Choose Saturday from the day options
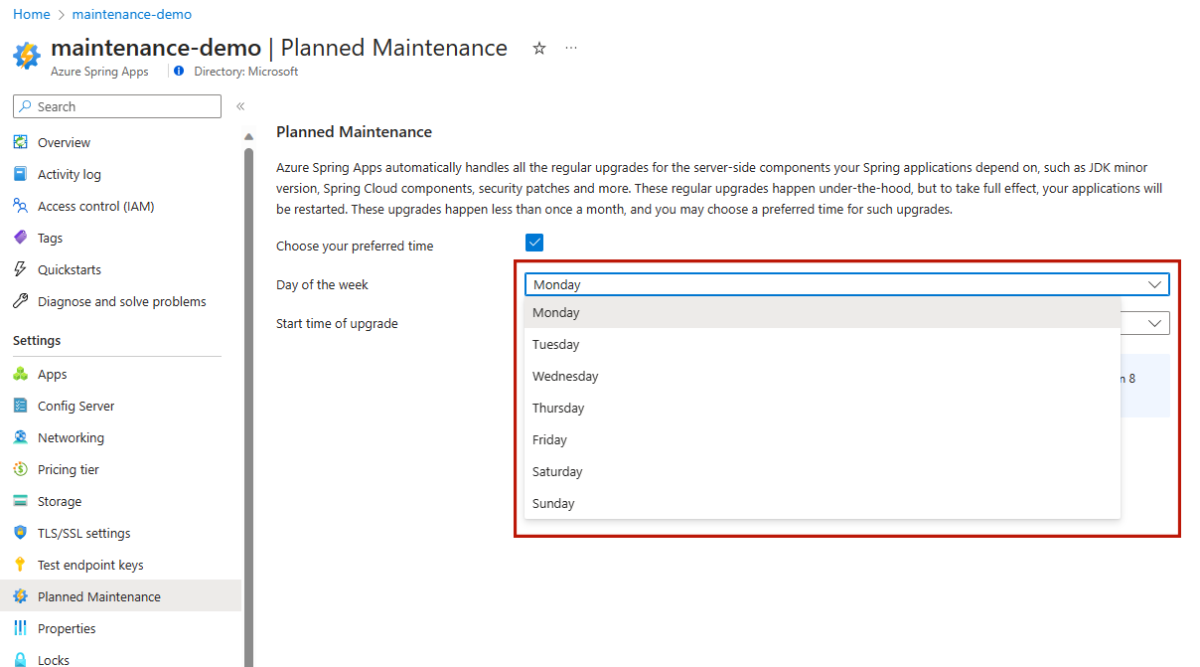Viewport: 1200px width, 667px height. point(557,471)
